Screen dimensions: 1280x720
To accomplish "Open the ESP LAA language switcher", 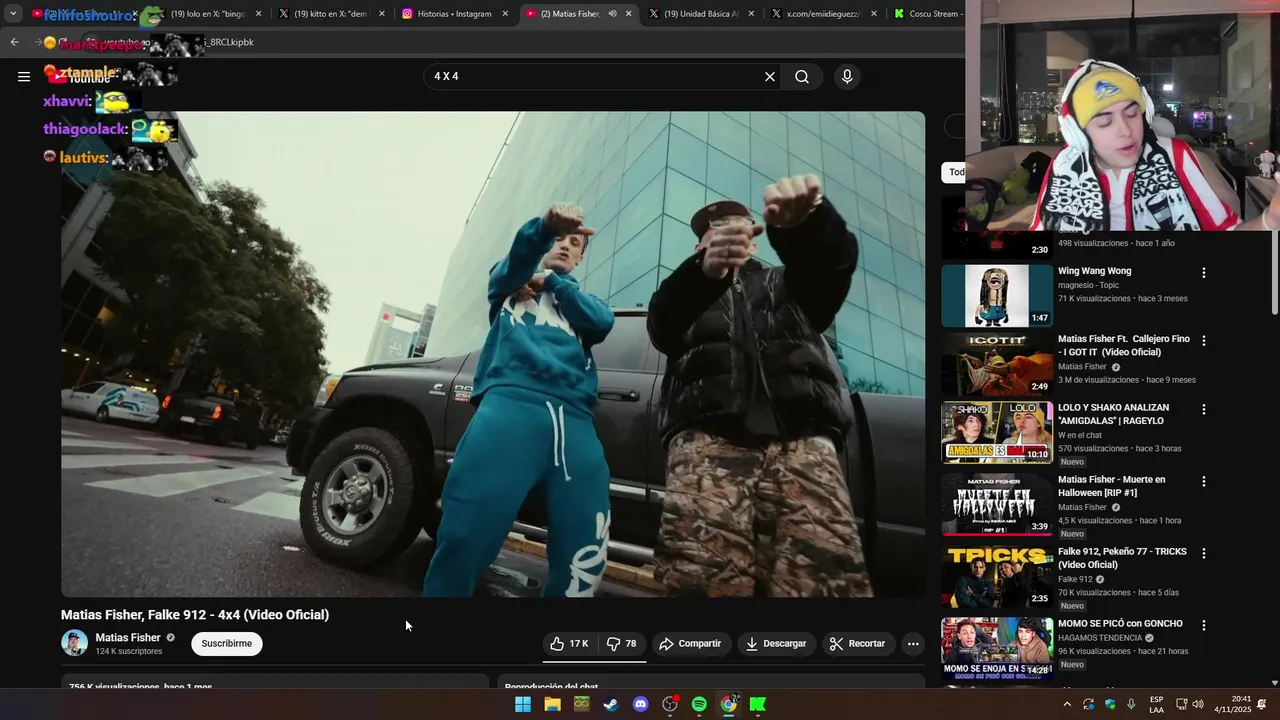I will [x=1156, y=704].
